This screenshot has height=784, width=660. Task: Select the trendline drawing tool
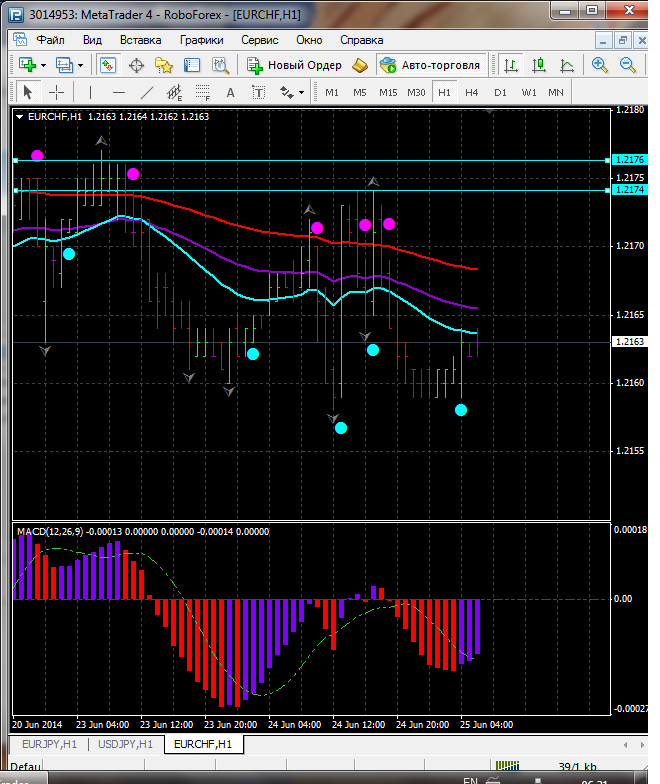coord(147,92)
